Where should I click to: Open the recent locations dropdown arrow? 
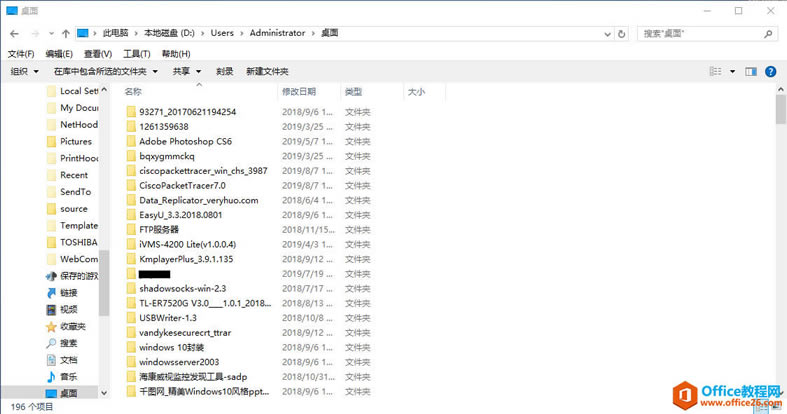click(x=51, y=34)
